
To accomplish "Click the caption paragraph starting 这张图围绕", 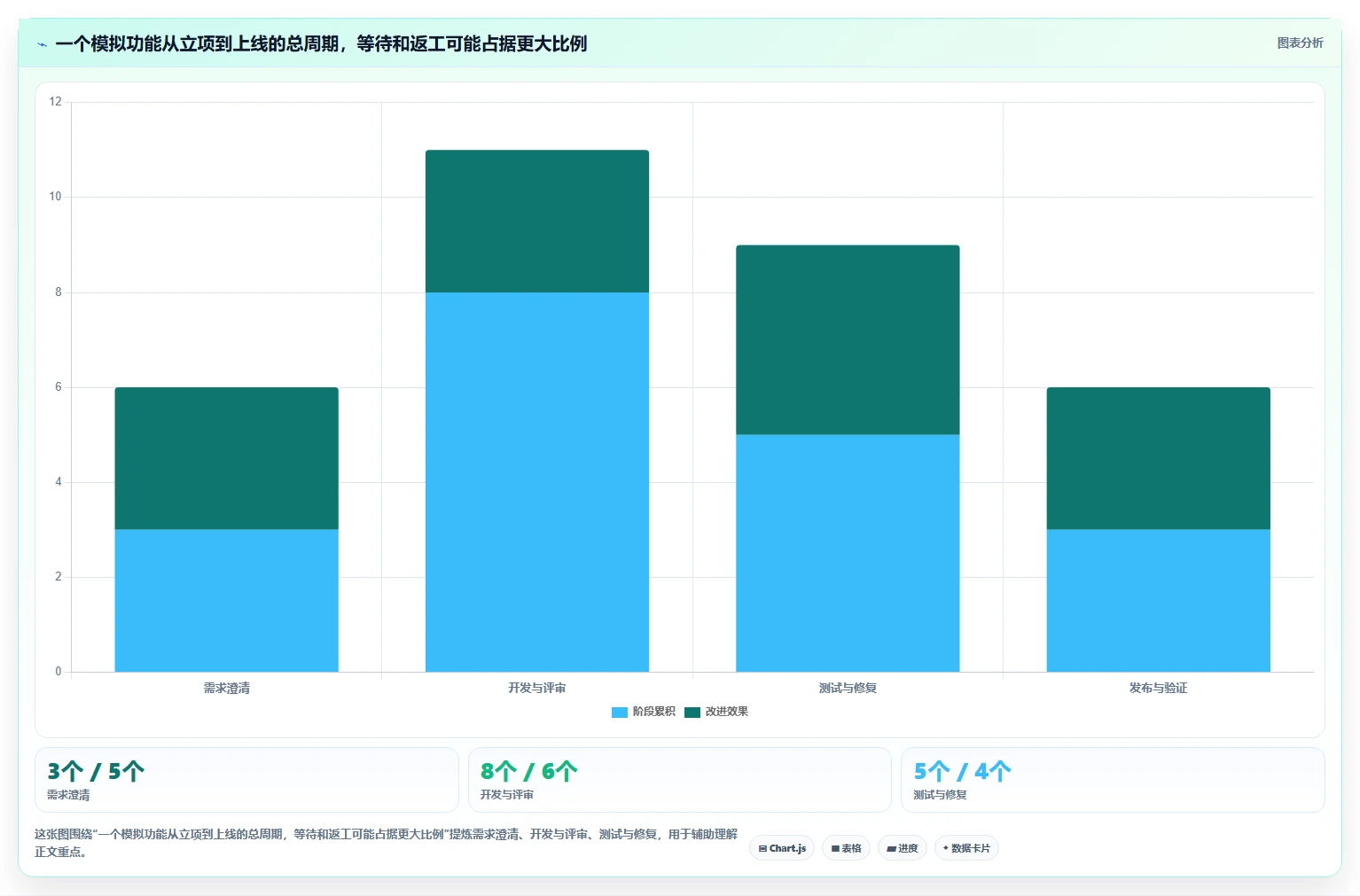I will pyautogui.click(x=386, y=843).
